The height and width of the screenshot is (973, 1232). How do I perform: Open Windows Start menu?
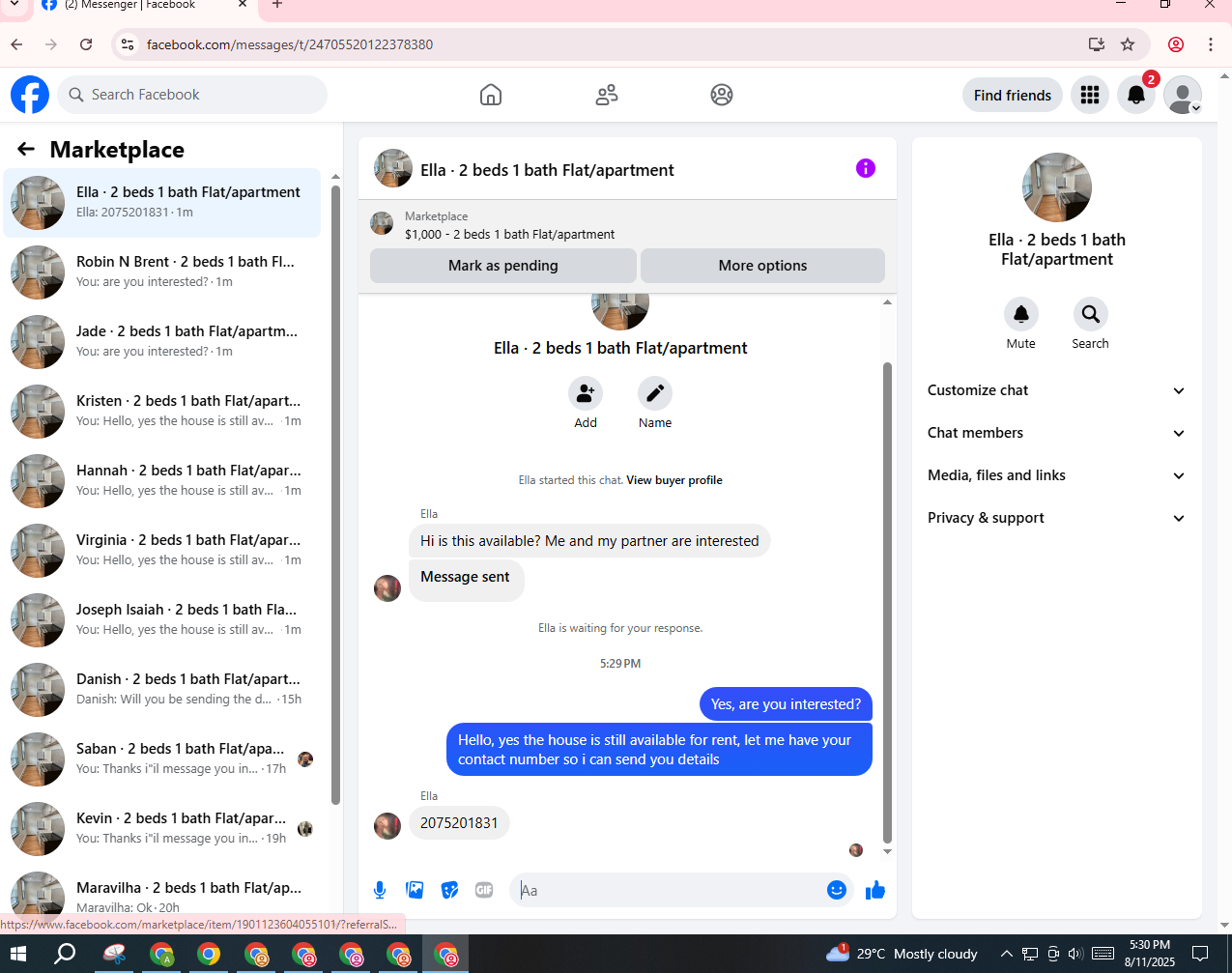point(18,955)
